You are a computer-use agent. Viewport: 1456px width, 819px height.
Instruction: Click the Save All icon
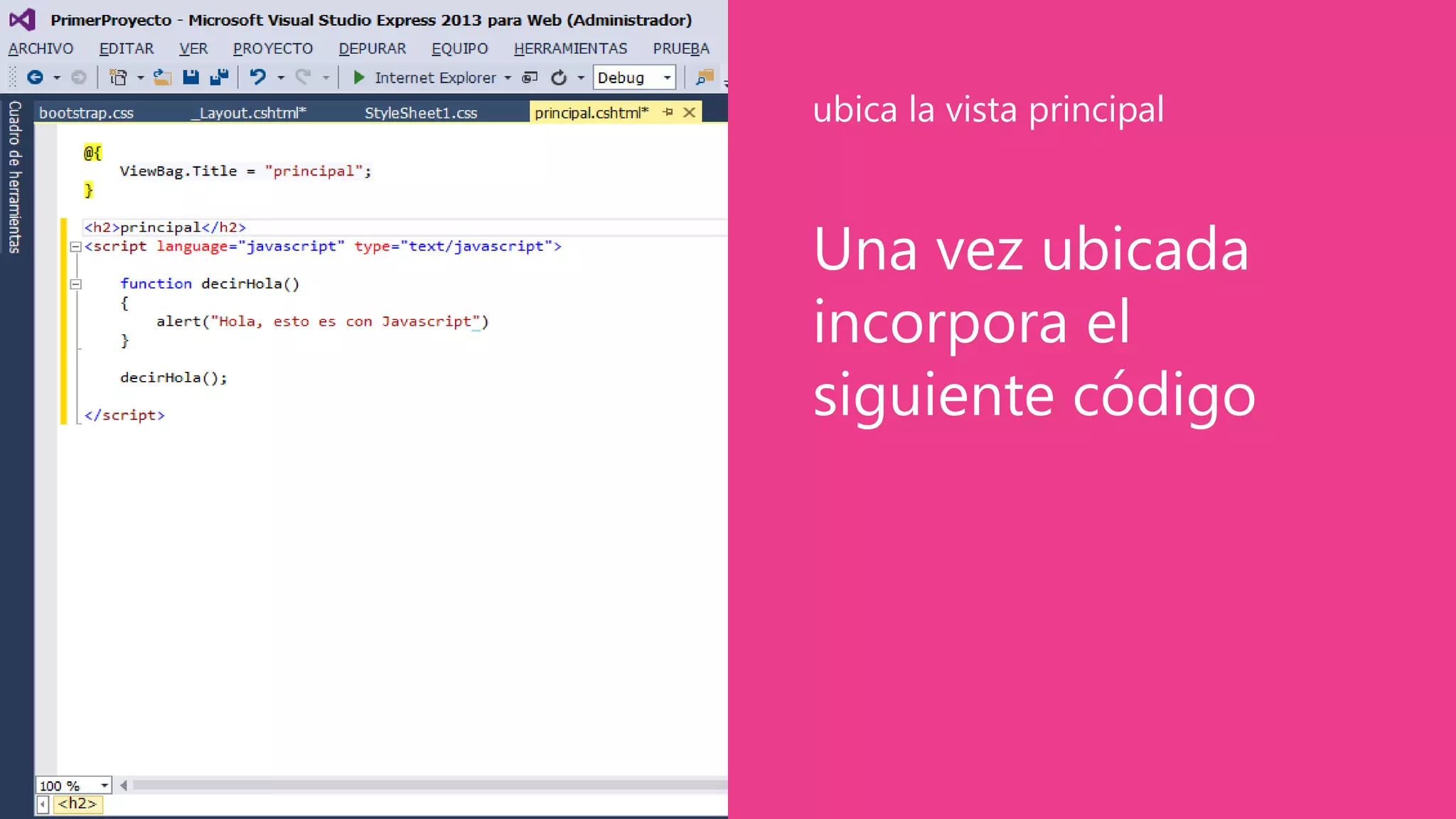point(219,77)
